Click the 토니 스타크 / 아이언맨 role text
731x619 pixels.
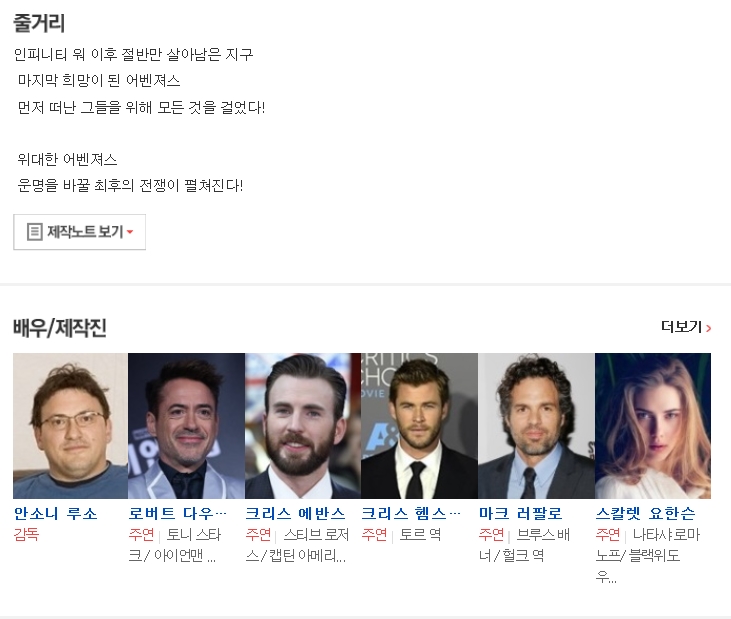pyautogui.click(x=175, y=545)
